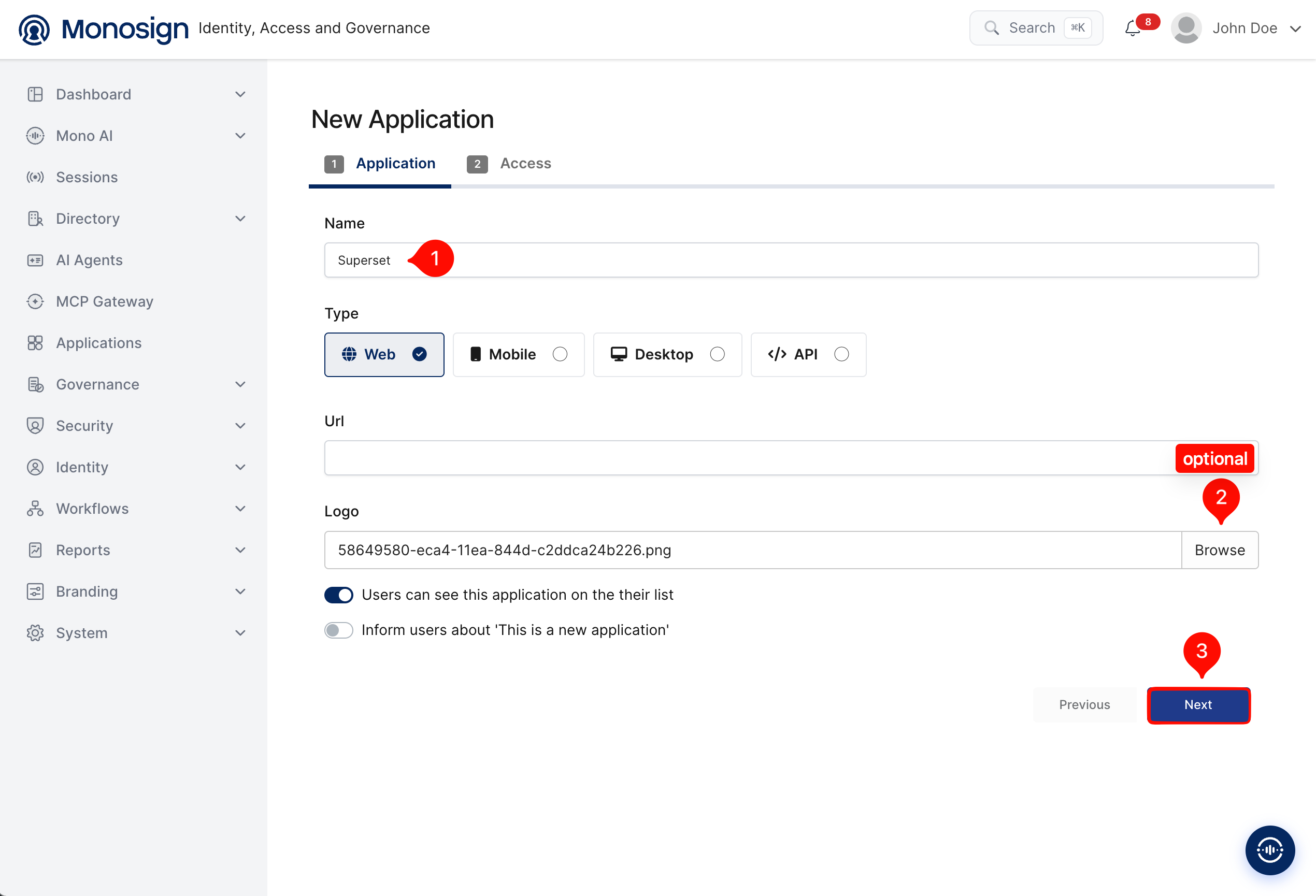The image size is (1316, 896).
Task: Click the Browse logo button
Action: [1220, 550]
